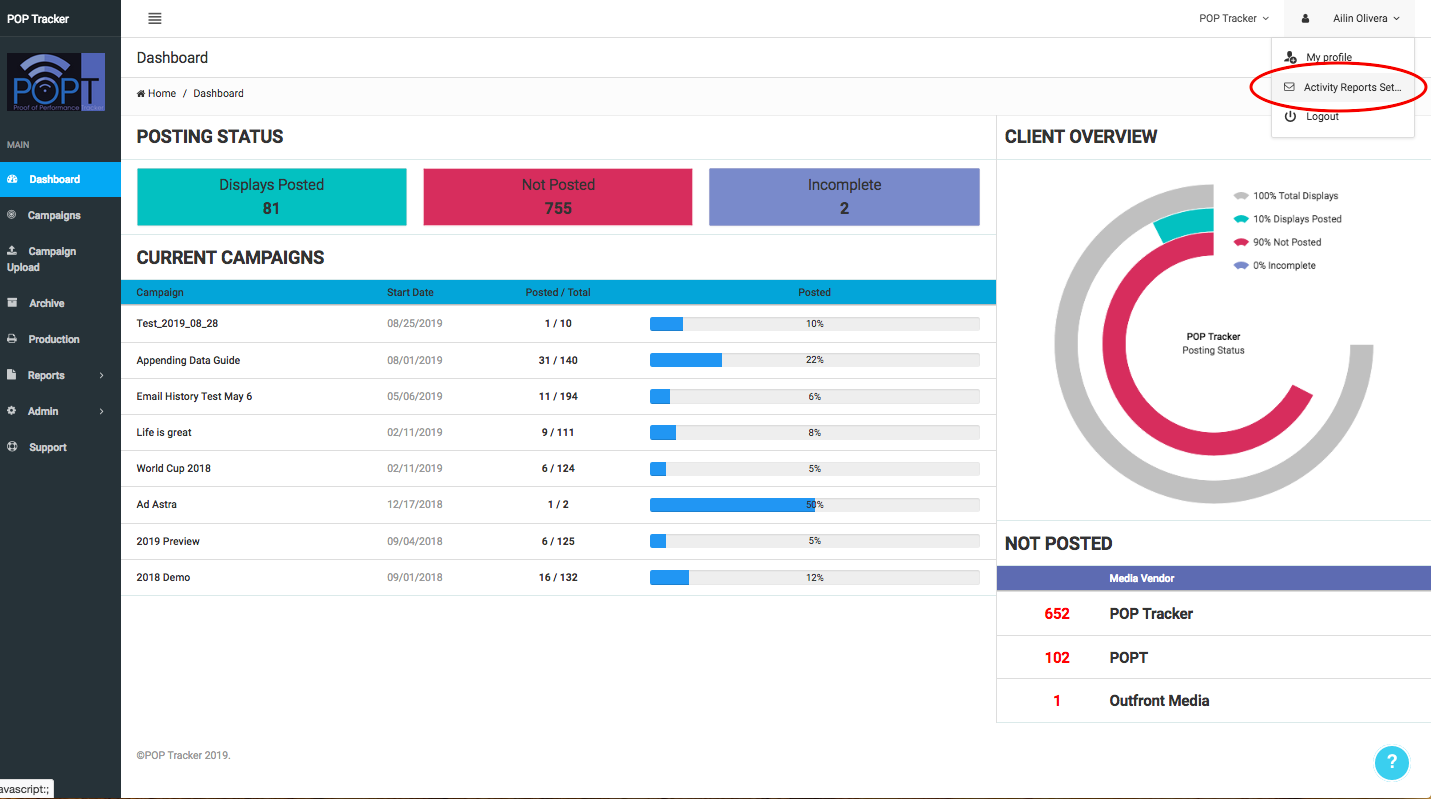Open Production in sidebar
Viewport: 1431px width, 799px height.
60,339
